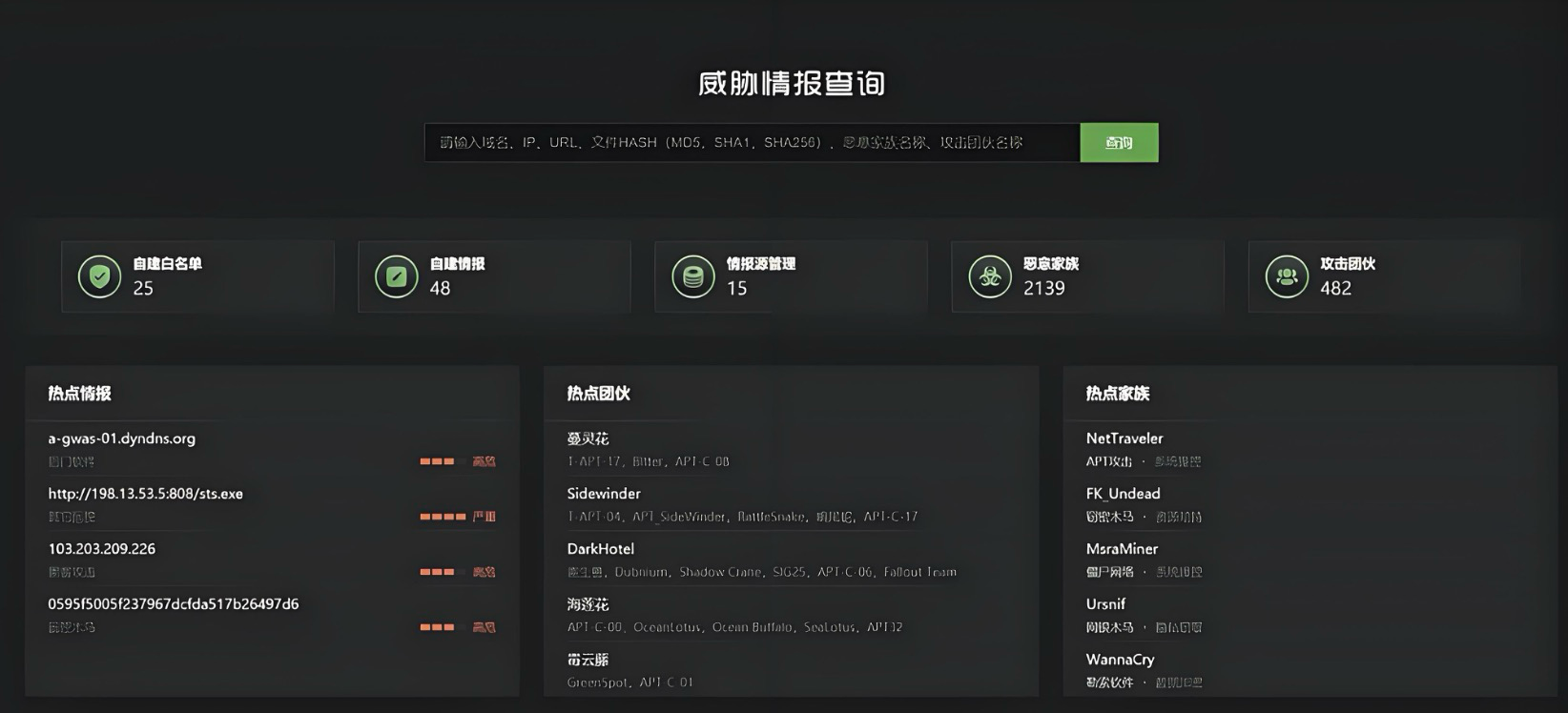Viewport: 1568px width, 713px height.
Task: Open the Sidewinder attack group
Action: coord(604,494)
